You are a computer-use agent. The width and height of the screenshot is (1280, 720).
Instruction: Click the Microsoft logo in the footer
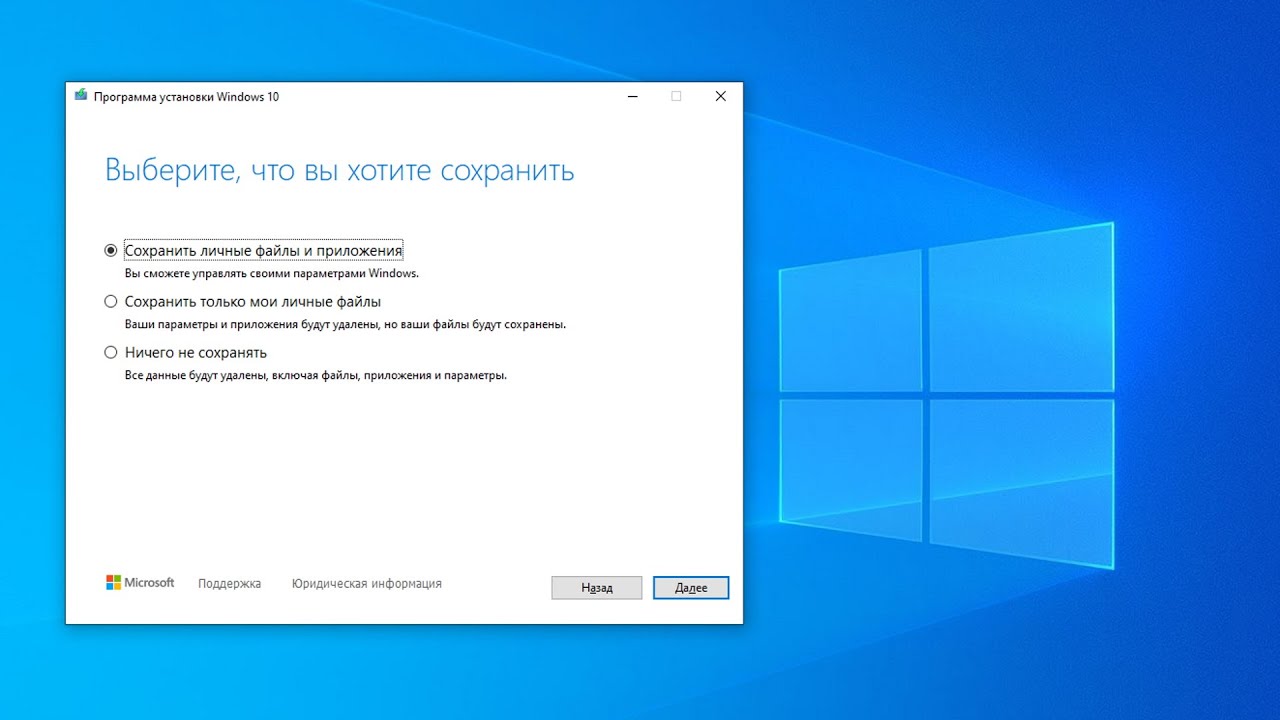pyautogui.click(x=140, y=583)
